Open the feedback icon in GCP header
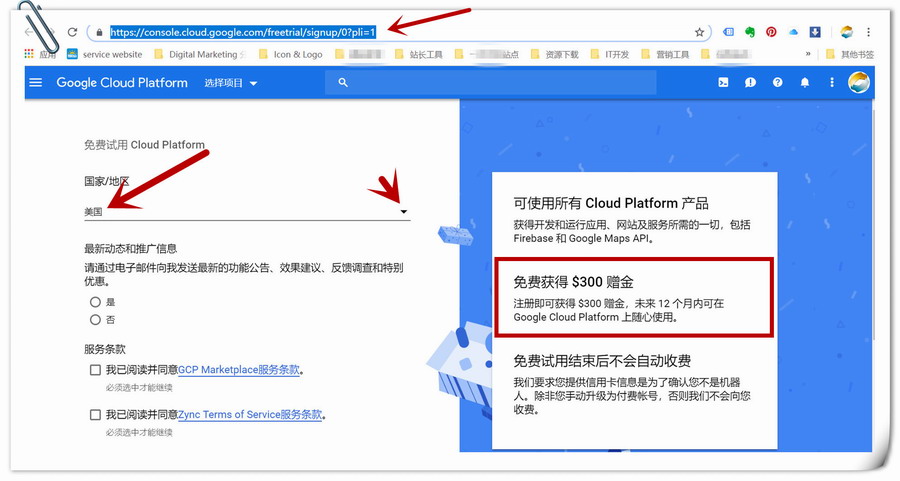 point(750,83)
